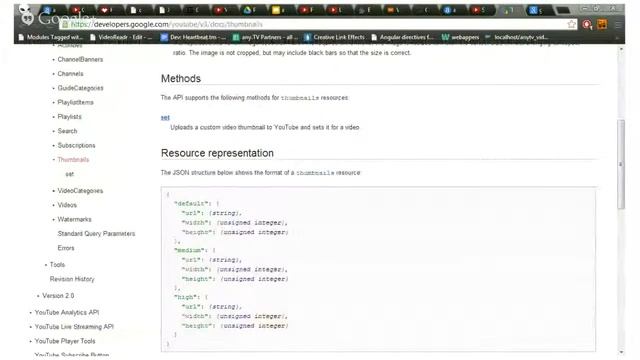Screen dimensions: 640x360
Task: Open Subscriptions in the sidebar
Action: pyautogui.click(x=76, y=145)
